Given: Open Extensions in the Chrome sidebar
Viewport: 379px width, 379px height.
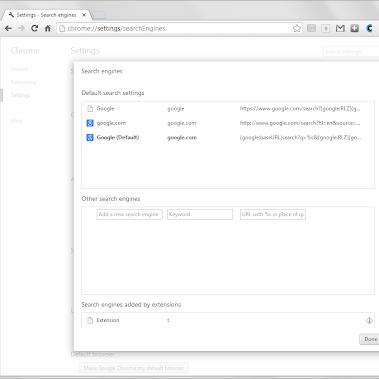Looking at the screenshot, I should (x=23, y=82).
